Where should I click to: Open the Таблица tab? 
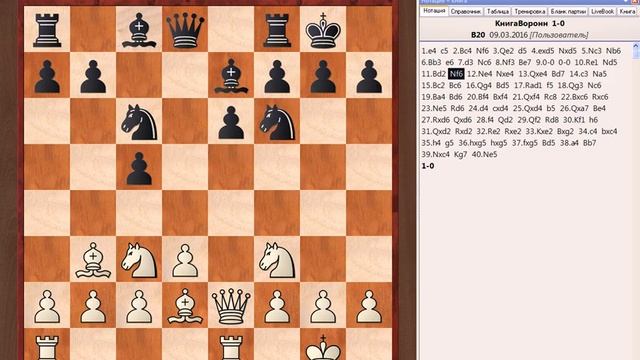point(498,11)
